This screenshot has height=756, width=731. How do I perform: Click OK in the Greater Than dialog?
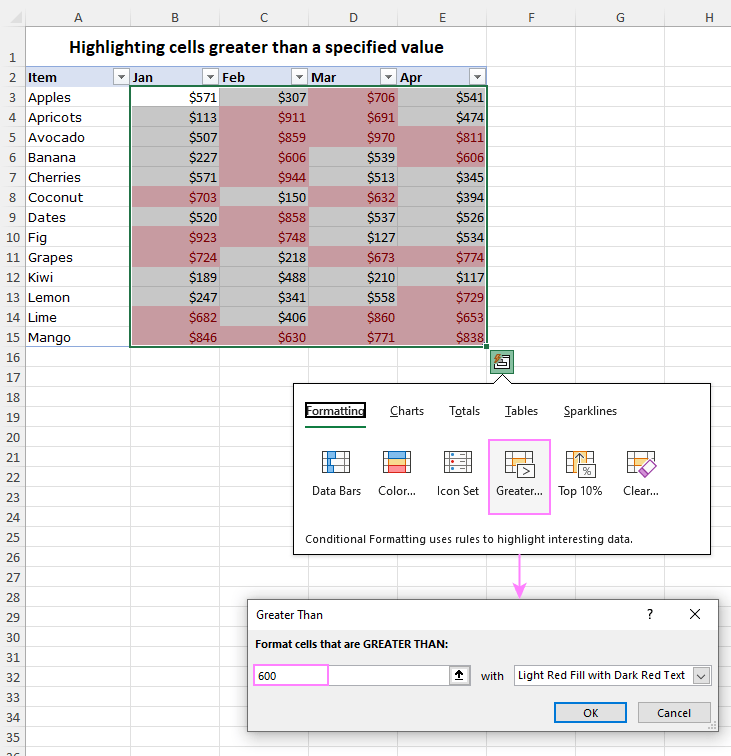590,713
